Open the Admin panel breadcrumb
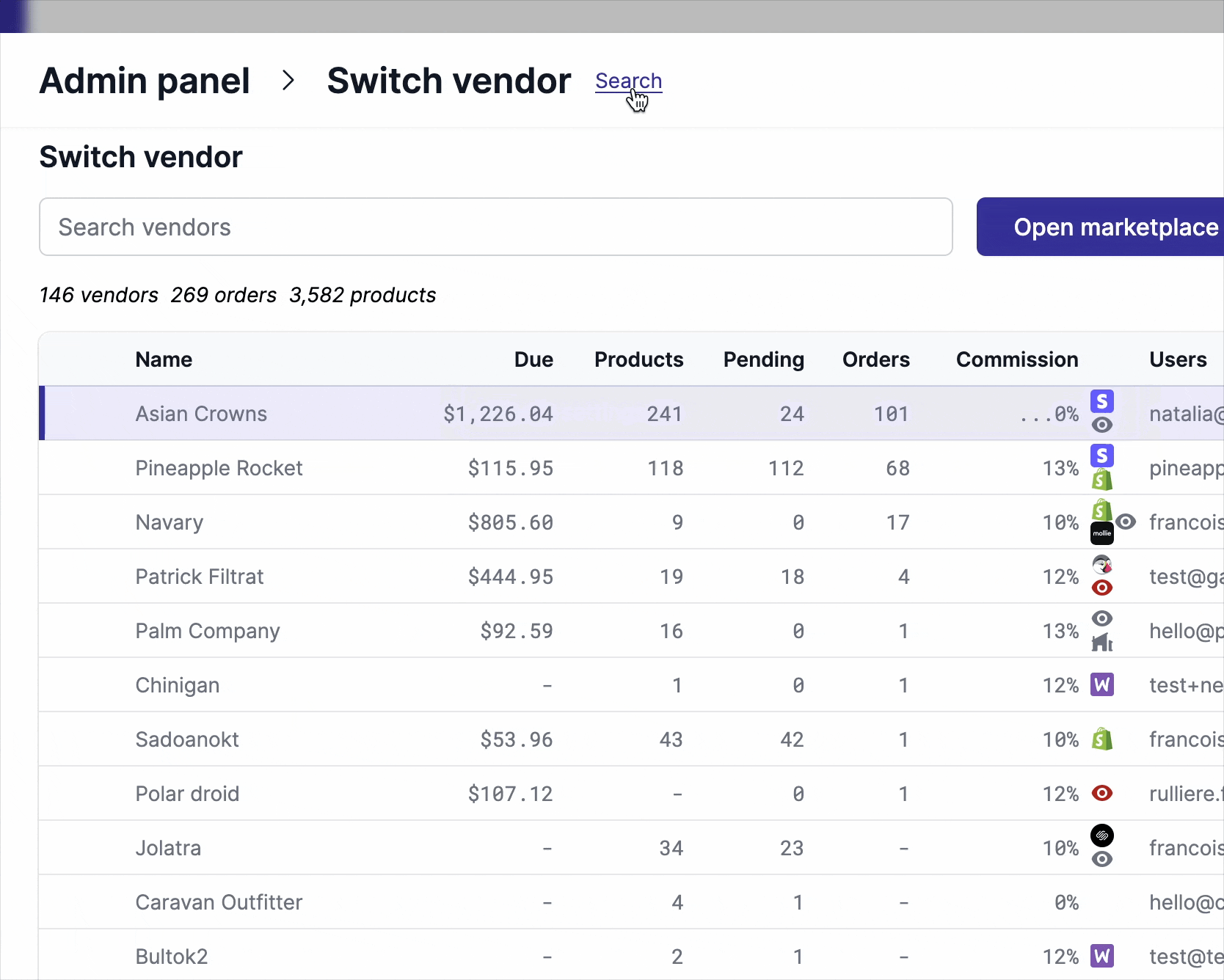Screen dimensions: 1224x980 pos(145,81)
